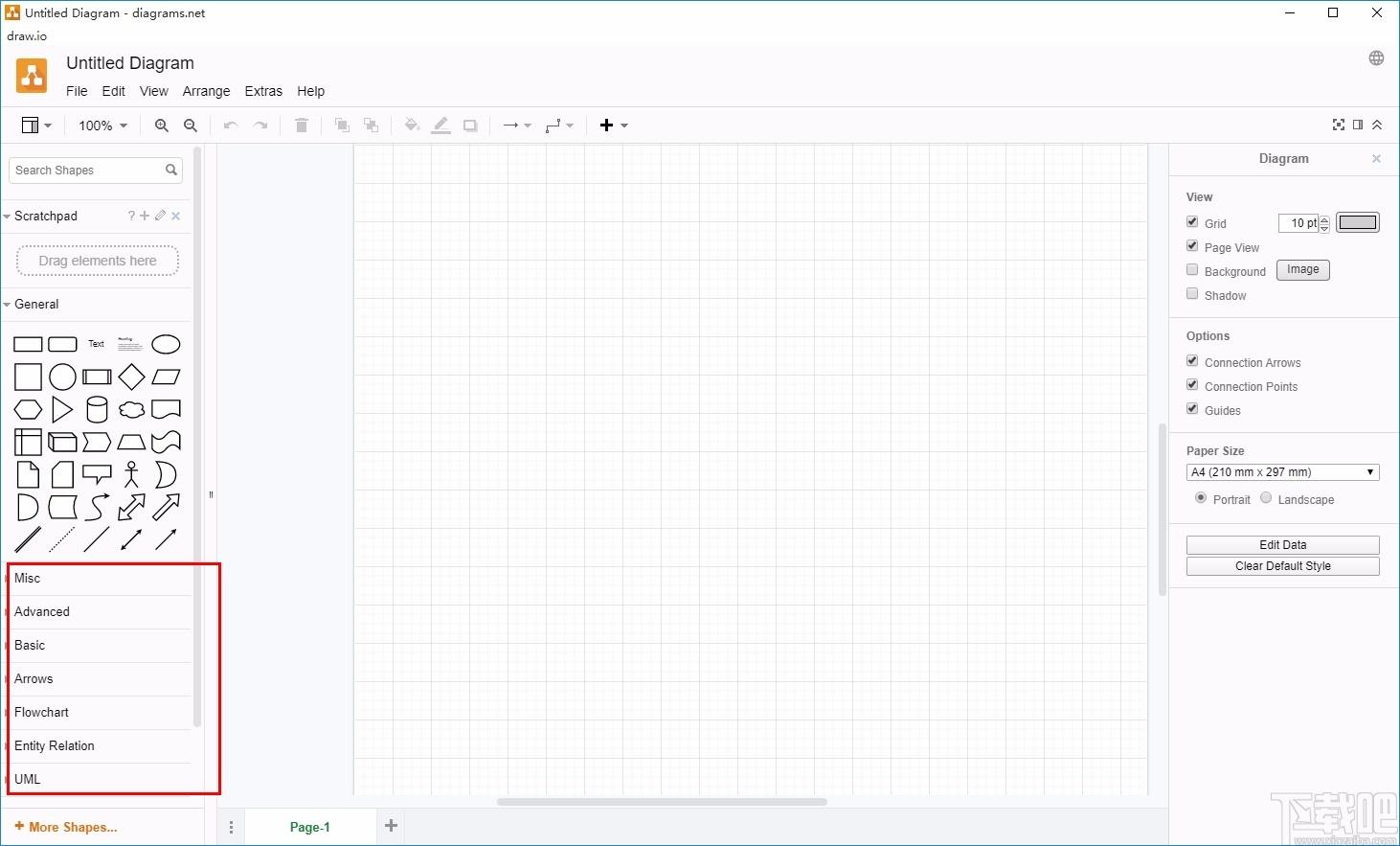
Task: Select the Ellipse shape in General
Action: [166, 344]
